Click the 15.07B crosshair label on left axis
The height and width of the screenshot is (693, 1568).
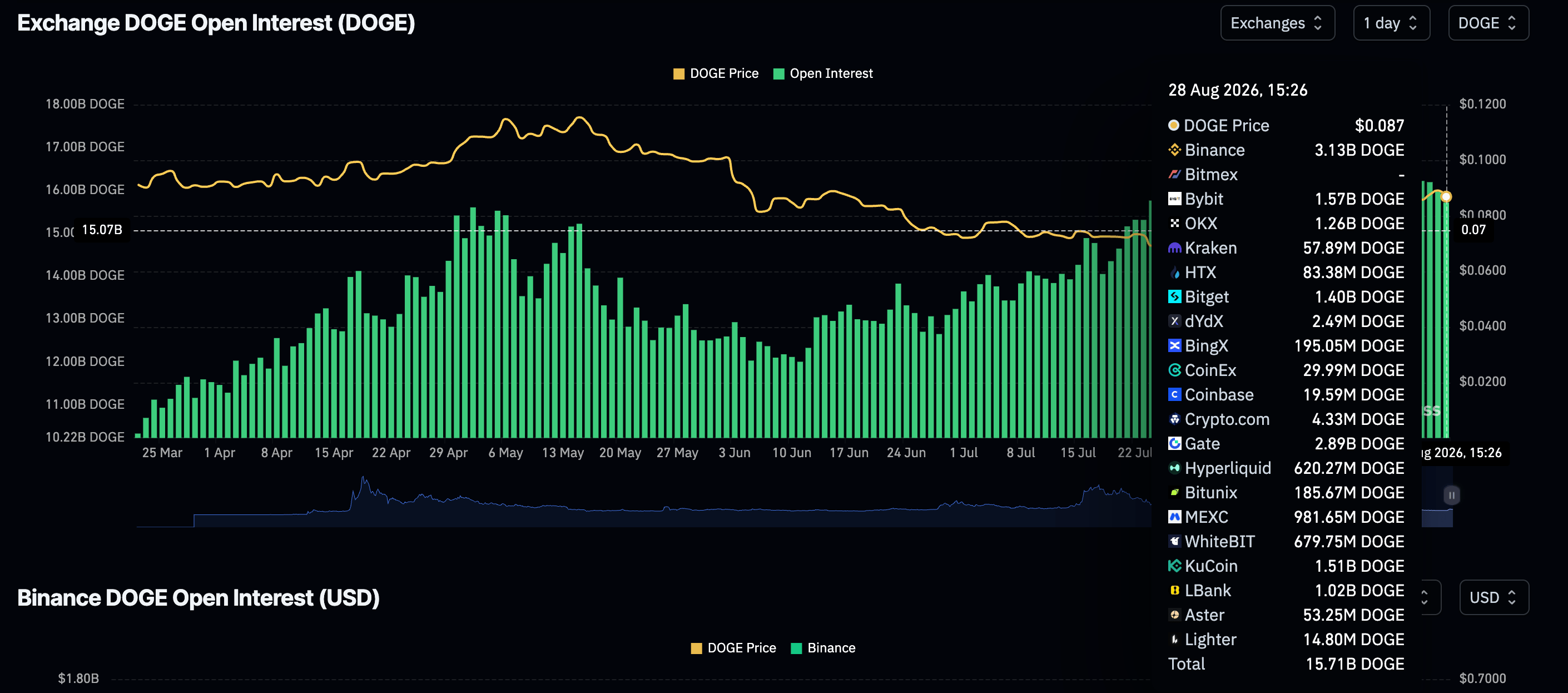pyautogui.click(x=102, y=230)
